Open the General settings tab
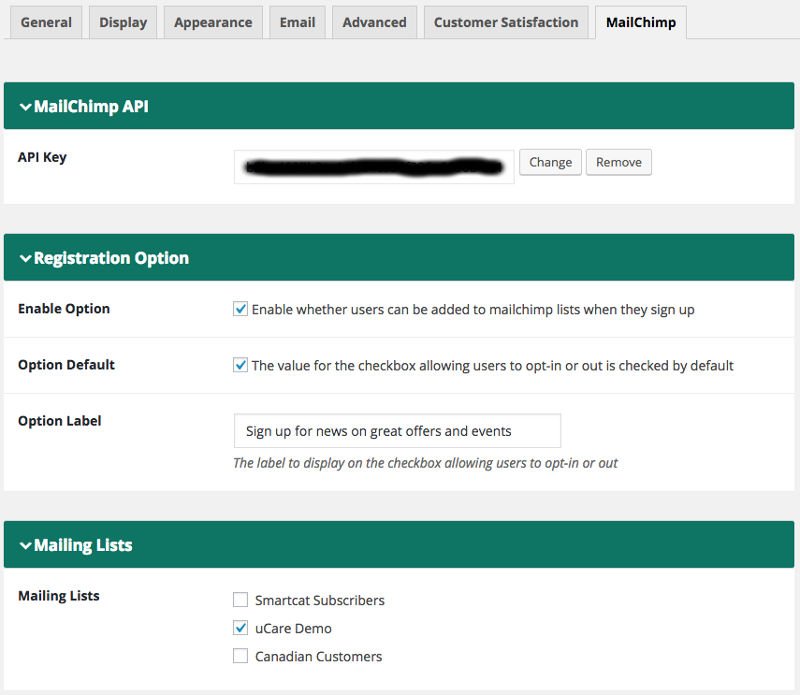The height and width of the screenshot is (695, 800). [46, 22]
